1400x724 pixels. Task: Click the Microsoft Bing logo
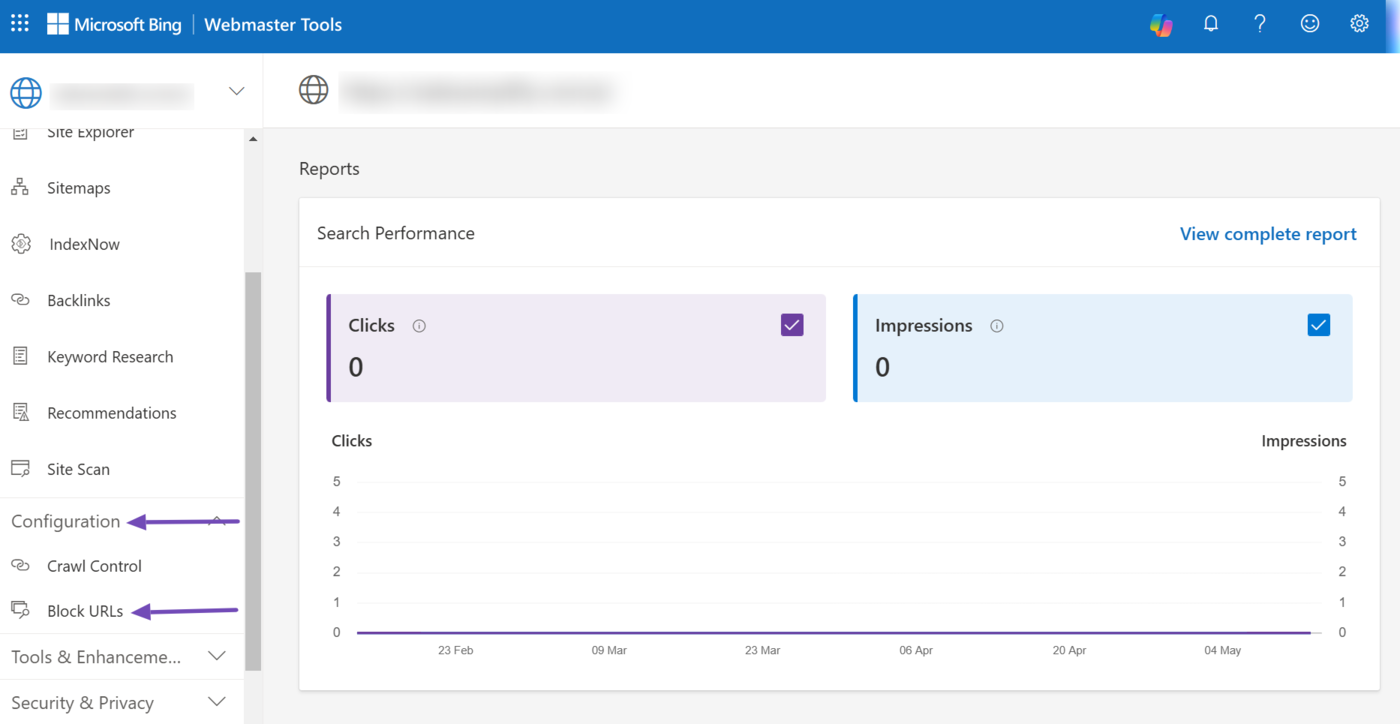coord(114,25)
